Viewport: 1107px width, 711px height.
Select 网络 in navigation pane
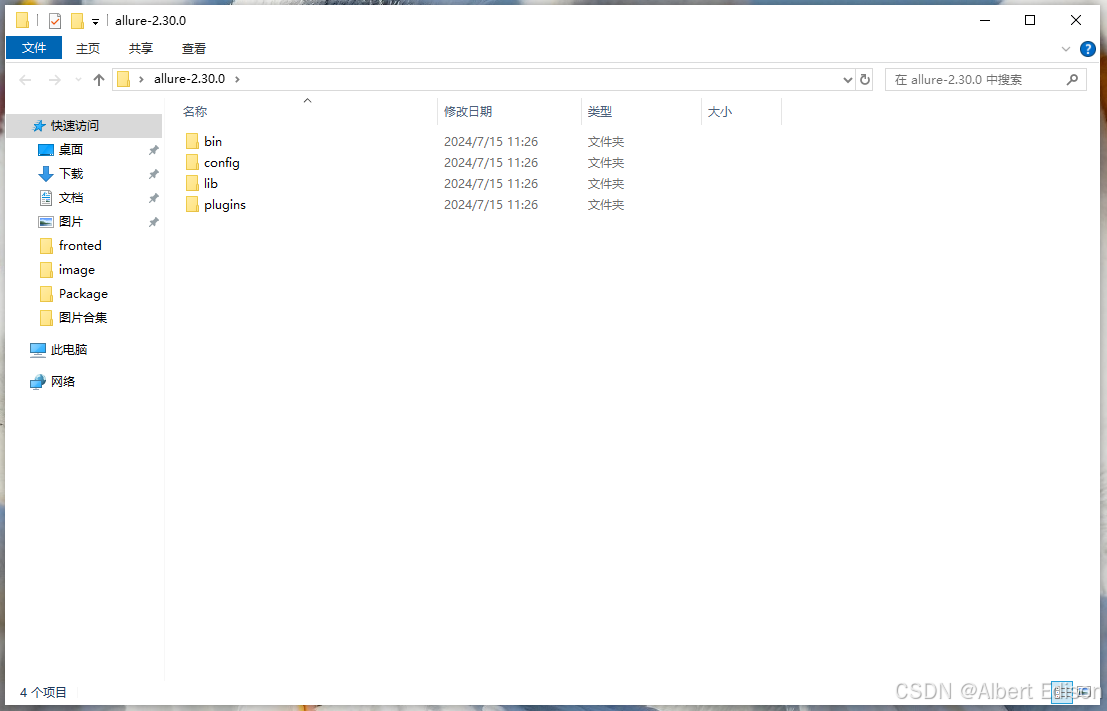(x=63, y=381)
